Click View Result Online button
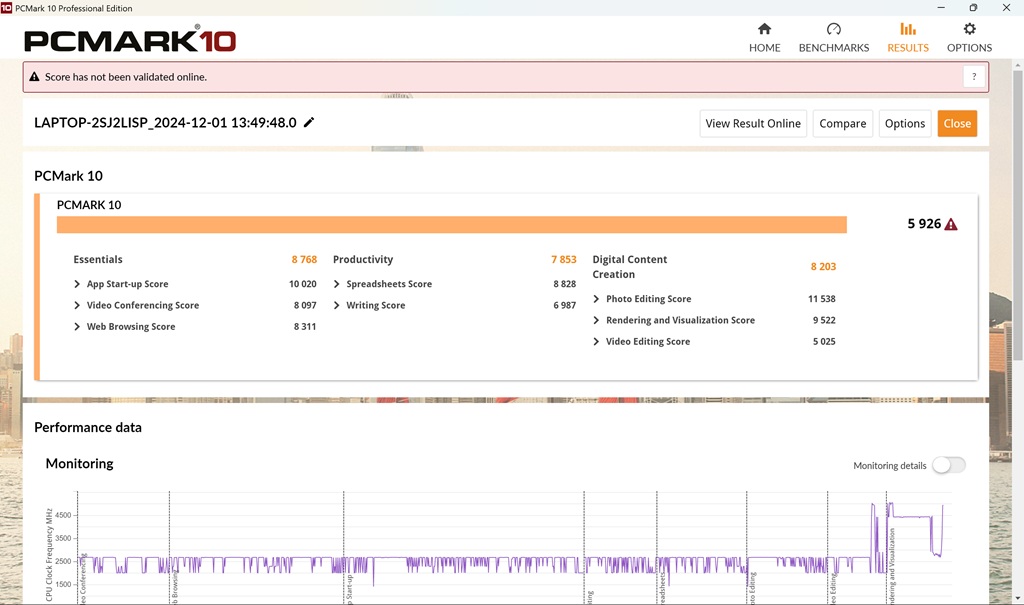 [753, 123]
